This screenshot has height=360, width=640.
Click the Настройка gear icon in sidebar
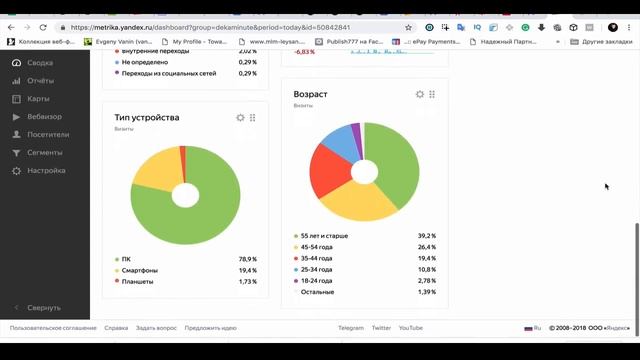coord(16,171)
